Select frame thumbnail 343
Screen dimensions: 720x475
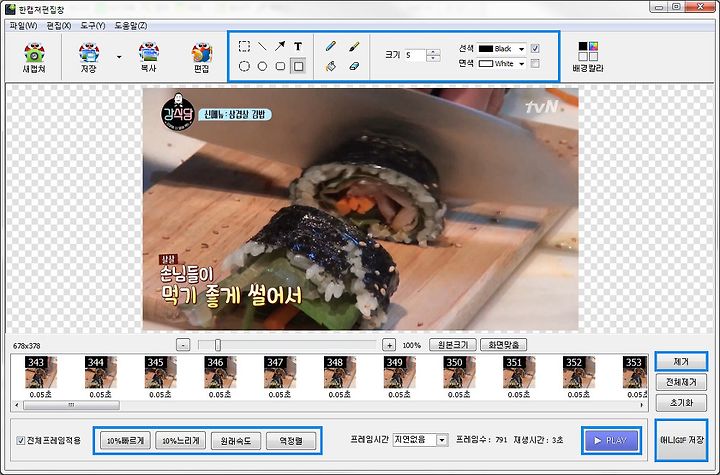pos(40,372)
